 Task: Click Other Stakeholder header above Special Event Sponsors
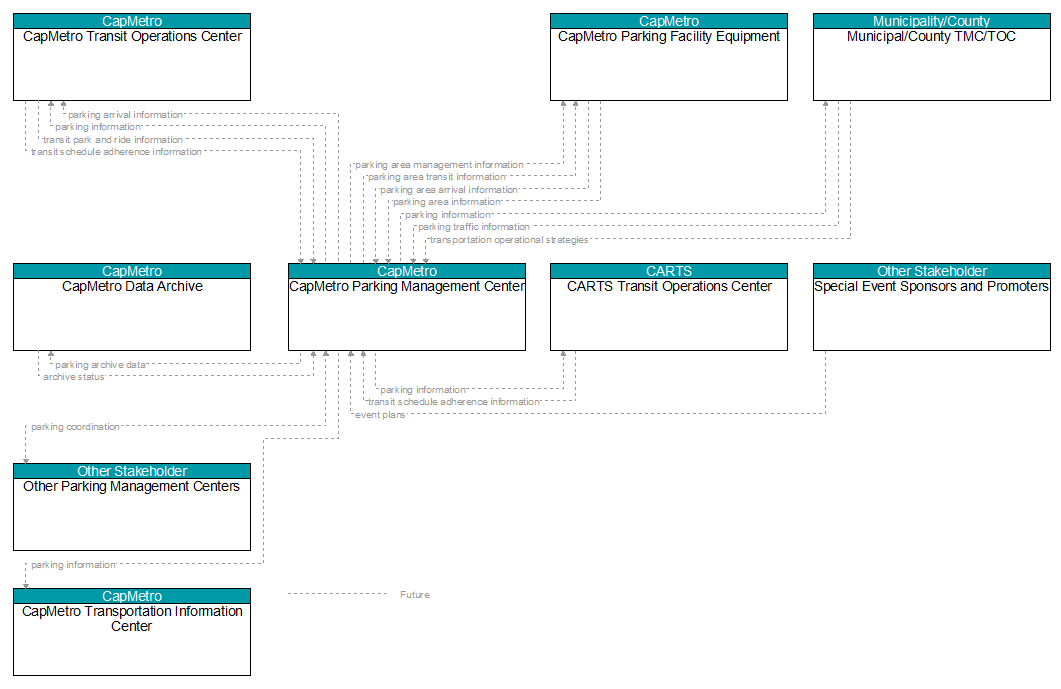(x=931, y=271)
